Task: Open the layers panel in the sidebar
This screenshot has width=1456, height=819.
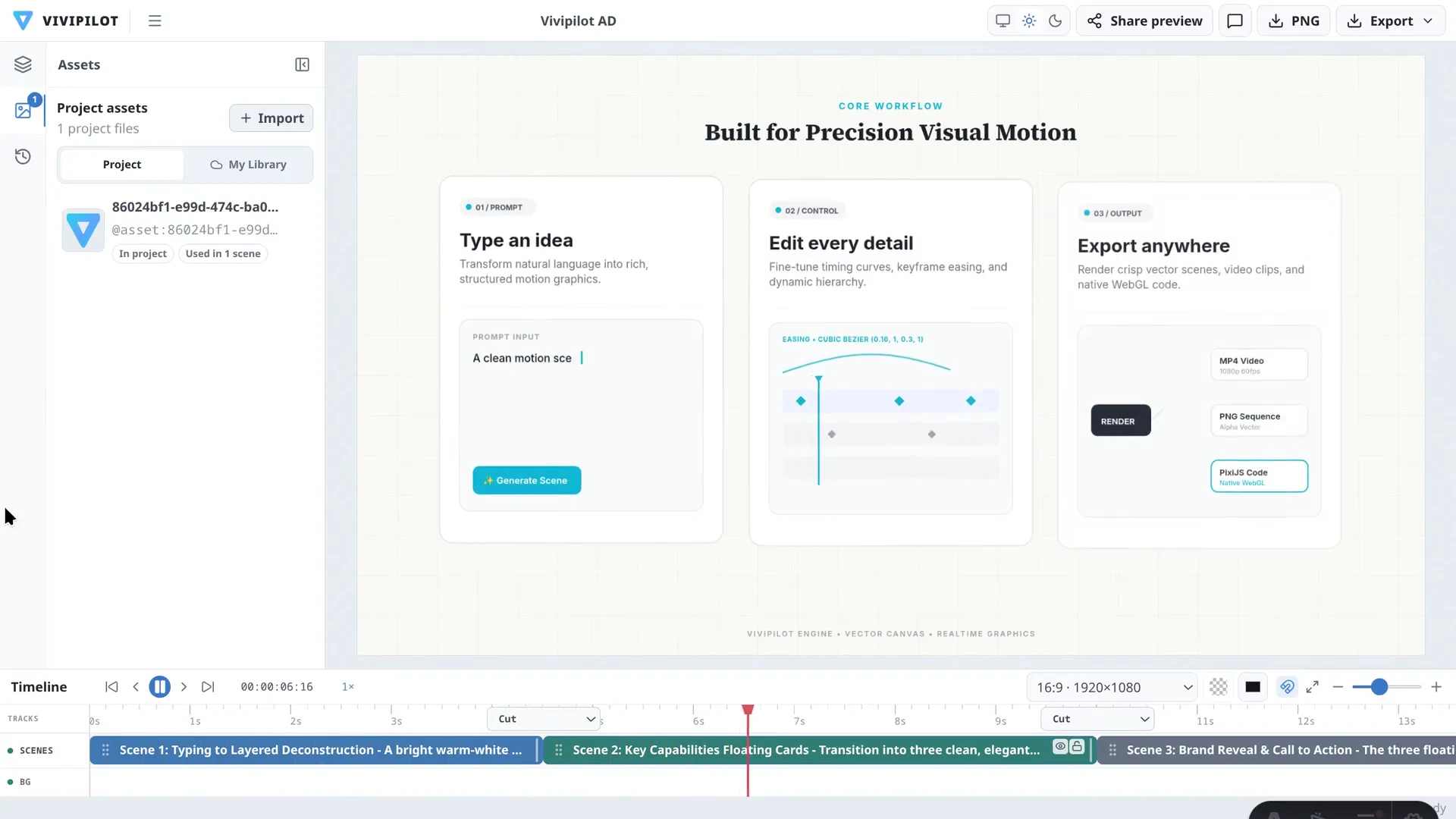Action: pyautogui.click(x=23, y=64)
